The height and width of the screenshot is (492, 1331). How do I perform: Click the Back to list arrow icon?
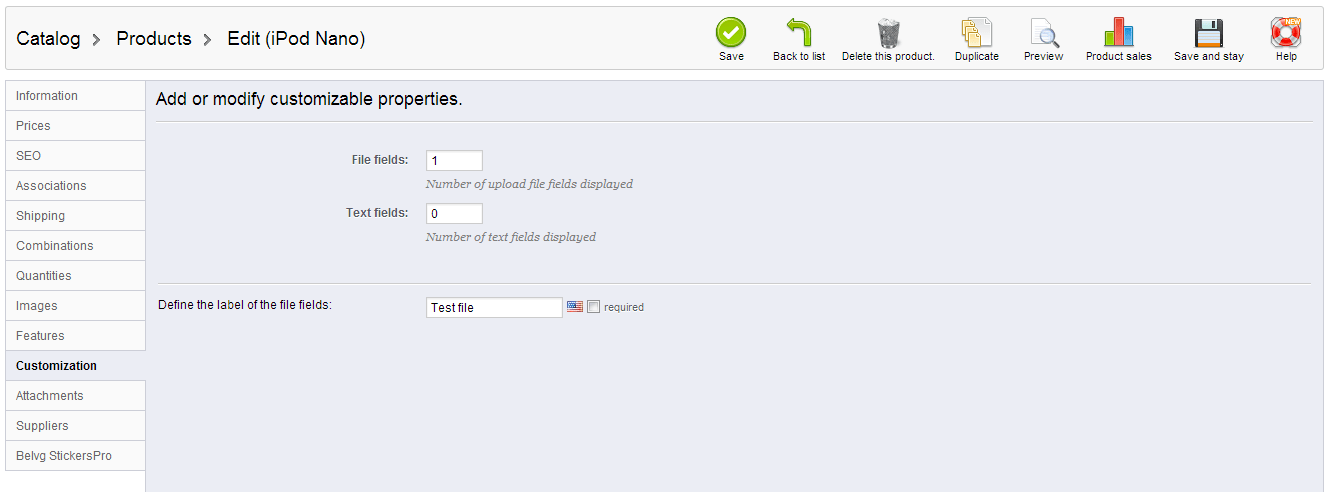click(x=798, y=33)
